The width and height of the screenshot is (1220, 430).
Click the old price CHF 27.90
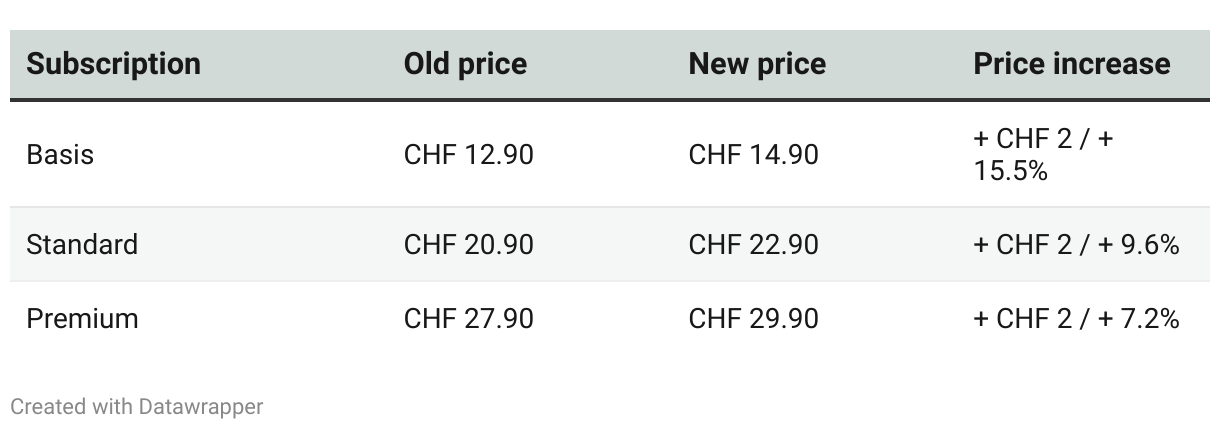(x=468, y=319)
